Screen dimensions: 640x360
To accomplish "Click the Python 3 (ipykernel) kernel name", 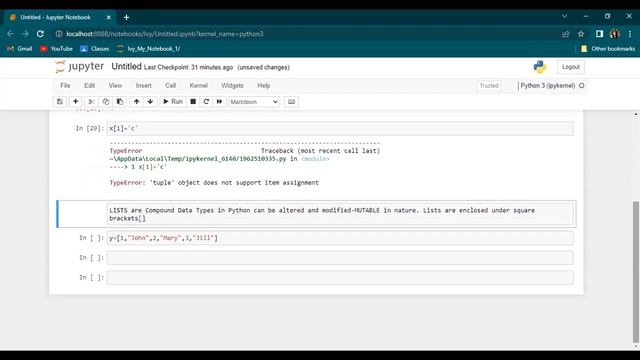I will (547, 86).
